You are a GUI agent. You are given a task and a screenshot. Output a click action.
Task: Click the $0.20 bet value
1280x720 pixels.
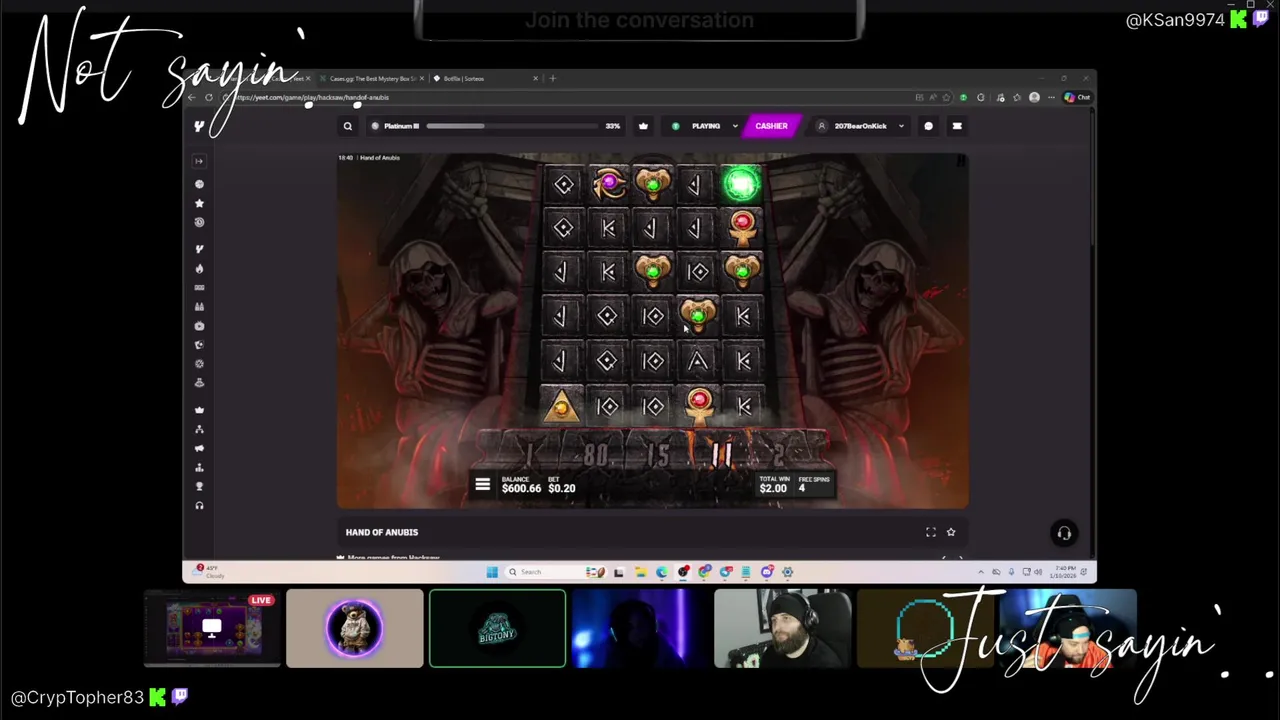562,488
